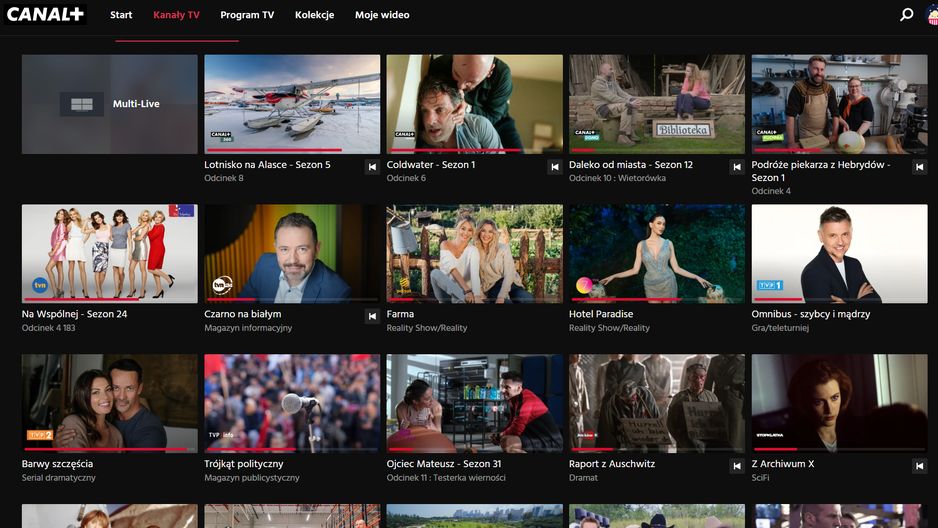The image size is (938, 528).
Task: Click Daleko od miasta - Sezon 12 title
Action: click(631, 164)
